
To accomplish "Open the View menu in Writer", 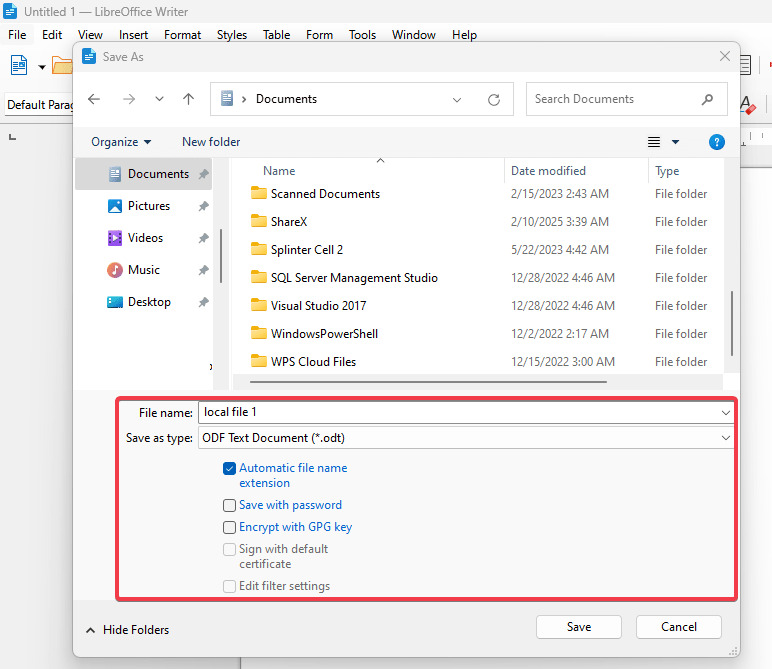I will 90,35.
